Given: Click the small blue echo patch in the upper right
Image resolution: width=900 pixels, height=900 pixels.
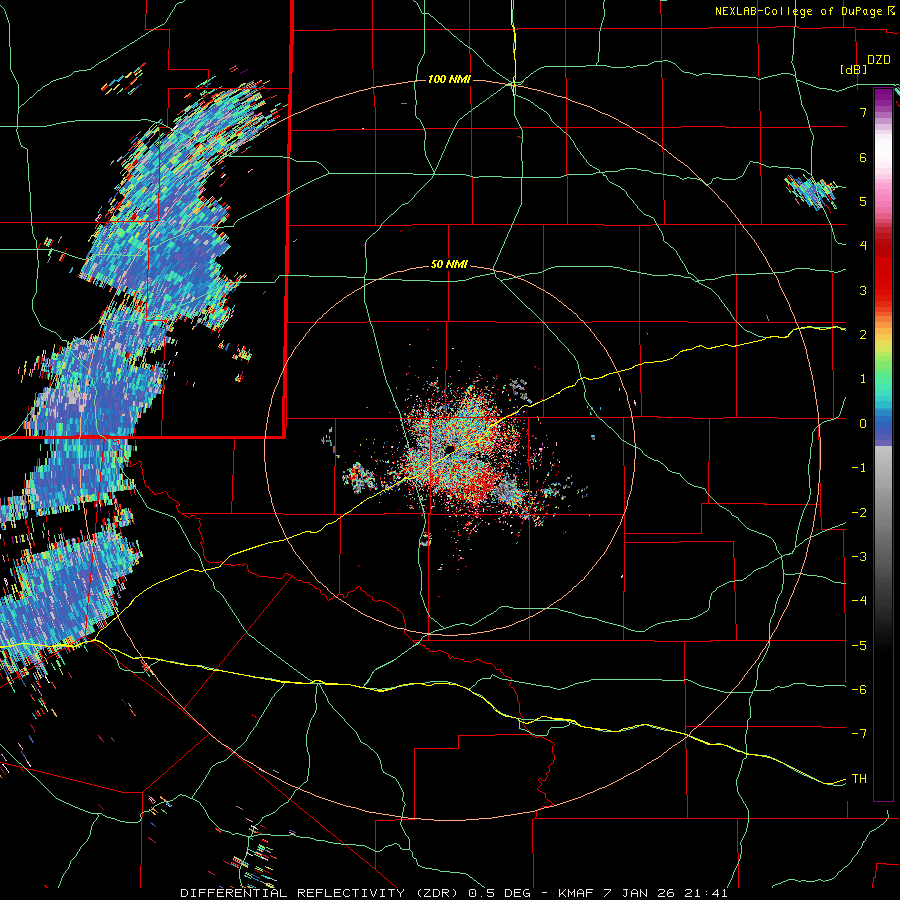Looking at the screenshot, I should point(813,192).
